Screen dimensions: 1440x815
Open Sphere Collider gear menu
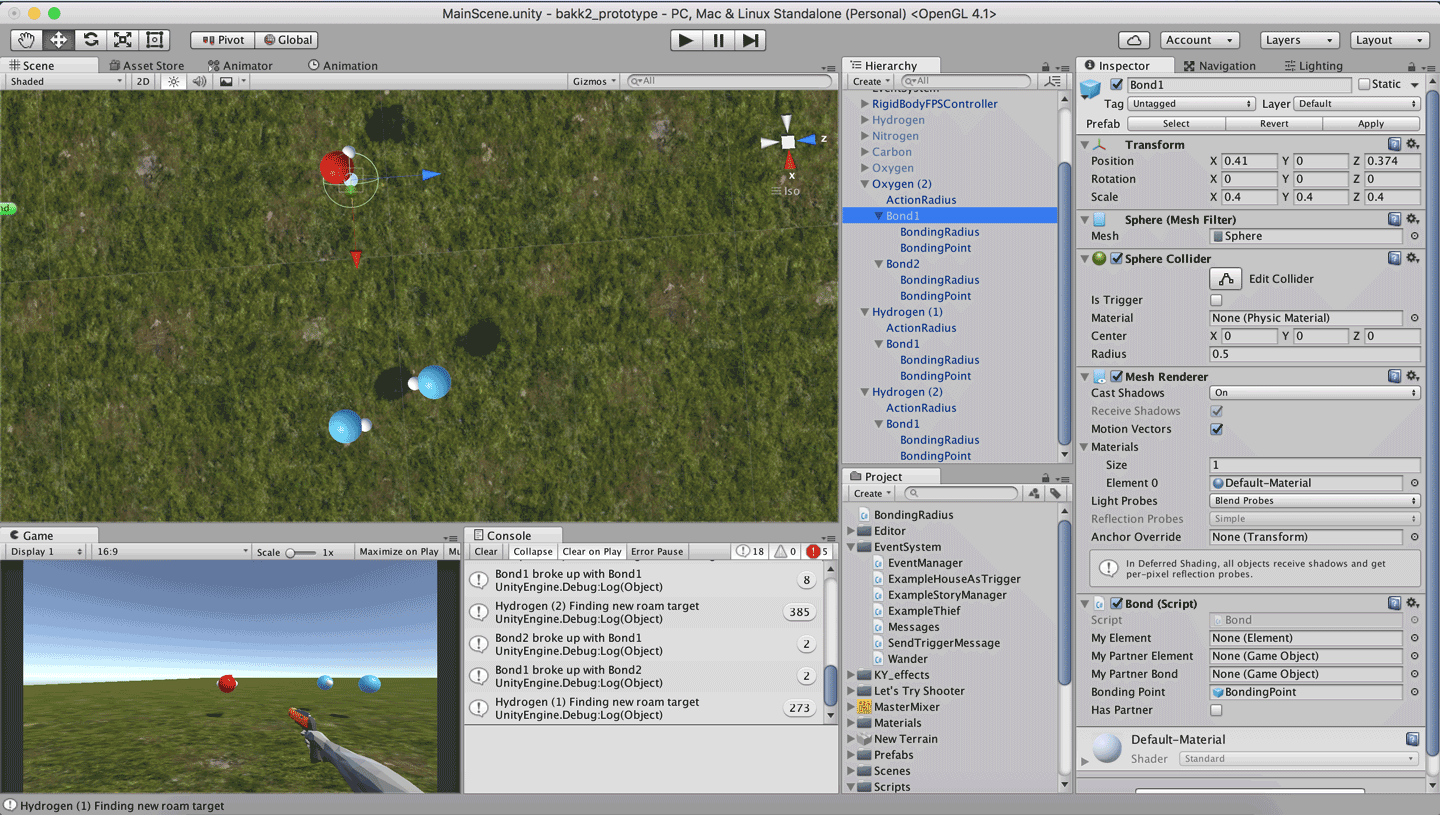tap(1412, 258)
